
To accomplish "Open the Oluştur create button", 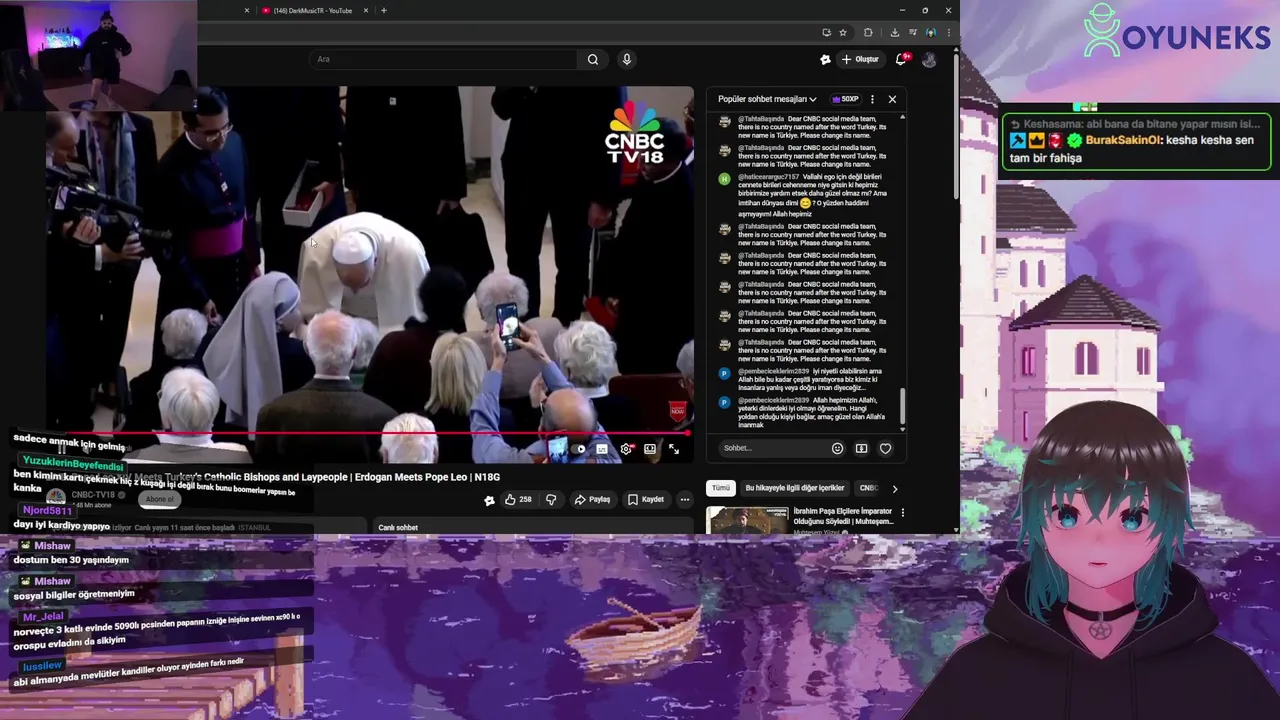I will coord(860,59).
